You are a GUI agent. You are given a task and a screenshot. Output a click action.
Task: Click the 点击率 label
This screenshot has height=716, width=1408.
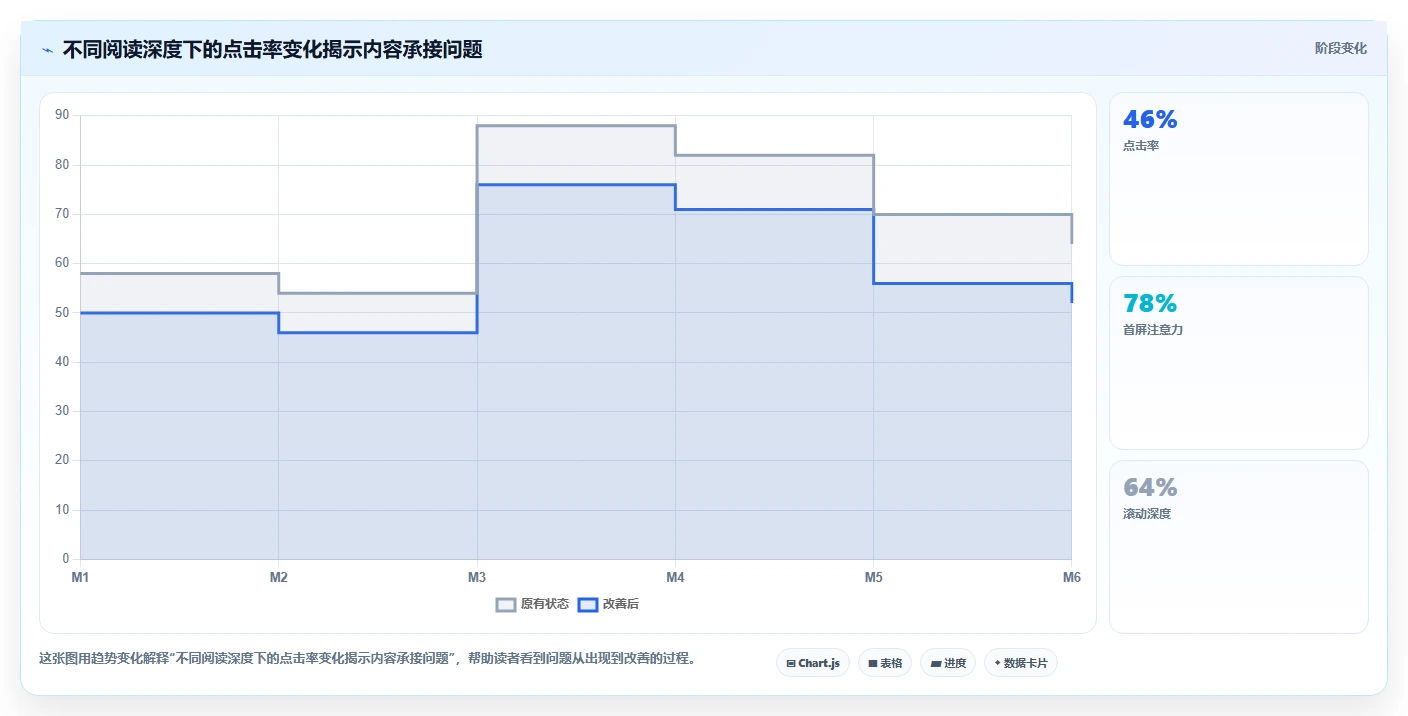click(x=1141, y=146)
